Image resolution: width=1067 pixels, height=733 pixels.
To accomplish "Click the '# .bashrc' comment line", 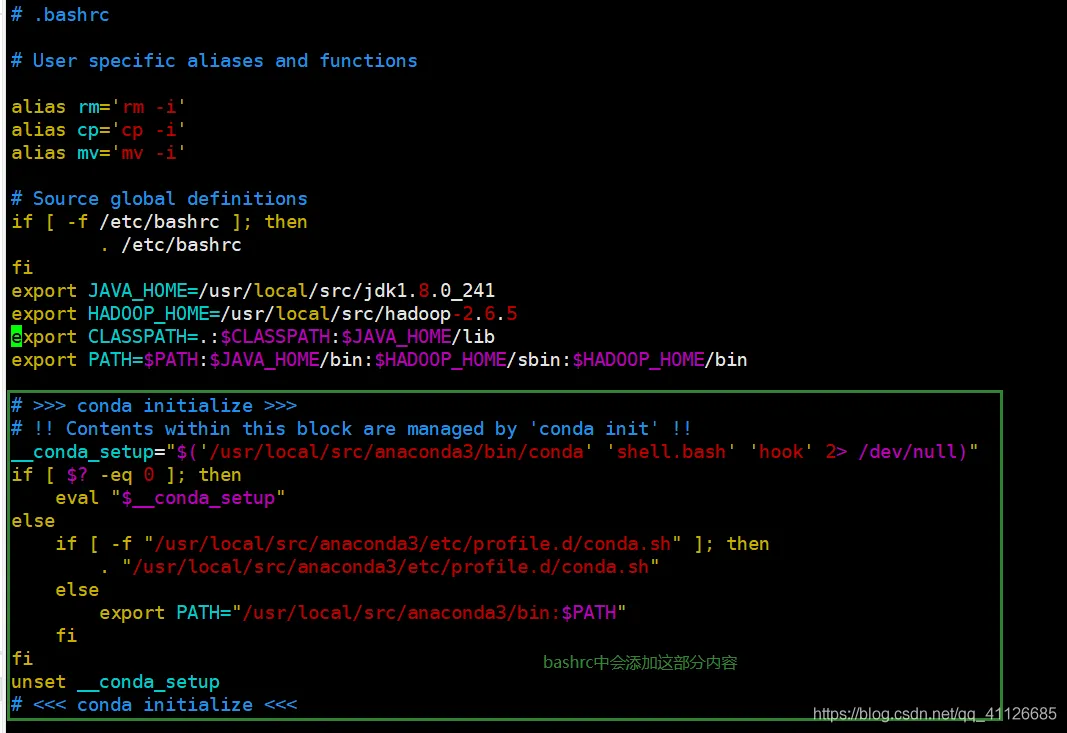I will 60,14.
